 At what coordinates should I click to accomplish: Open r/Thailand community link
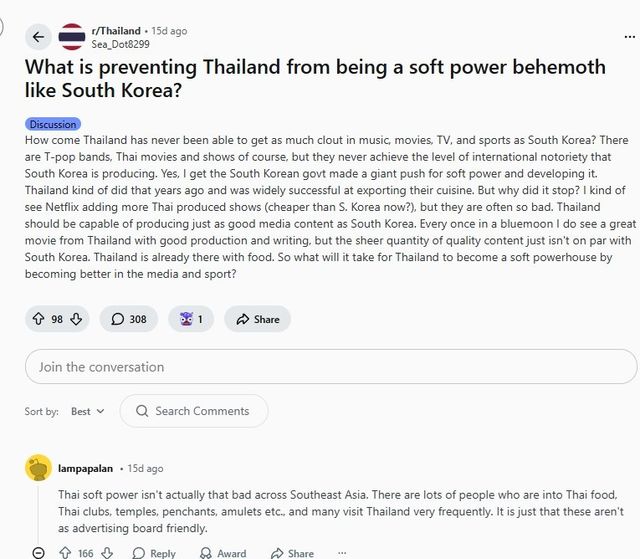tap(115, 31)
